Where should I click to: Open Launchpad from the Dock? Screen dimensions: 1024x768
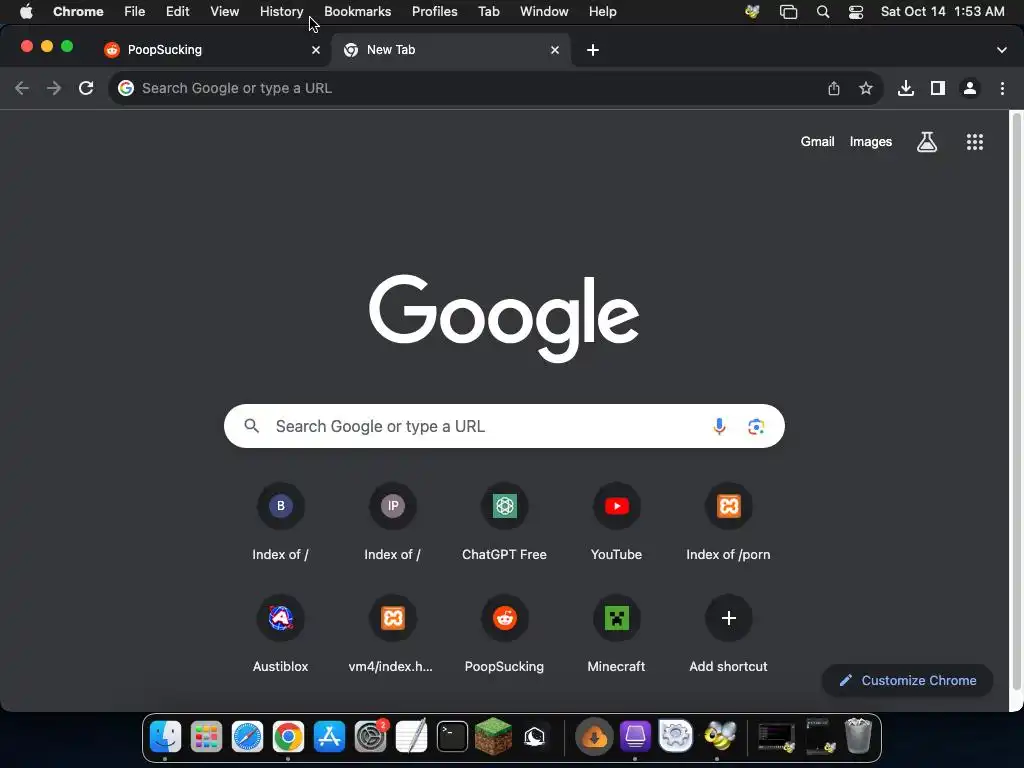point(206,737)
